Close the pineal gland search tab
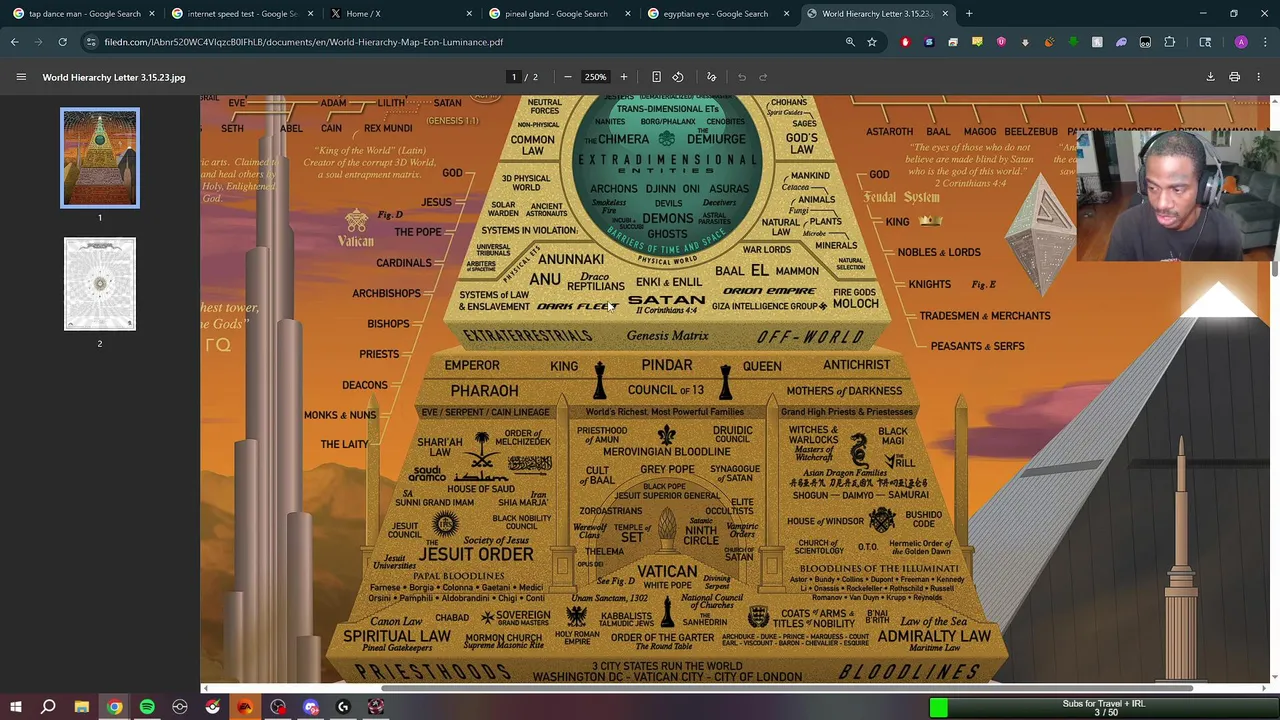The image size is (1280, 720). tap(627, 14)
